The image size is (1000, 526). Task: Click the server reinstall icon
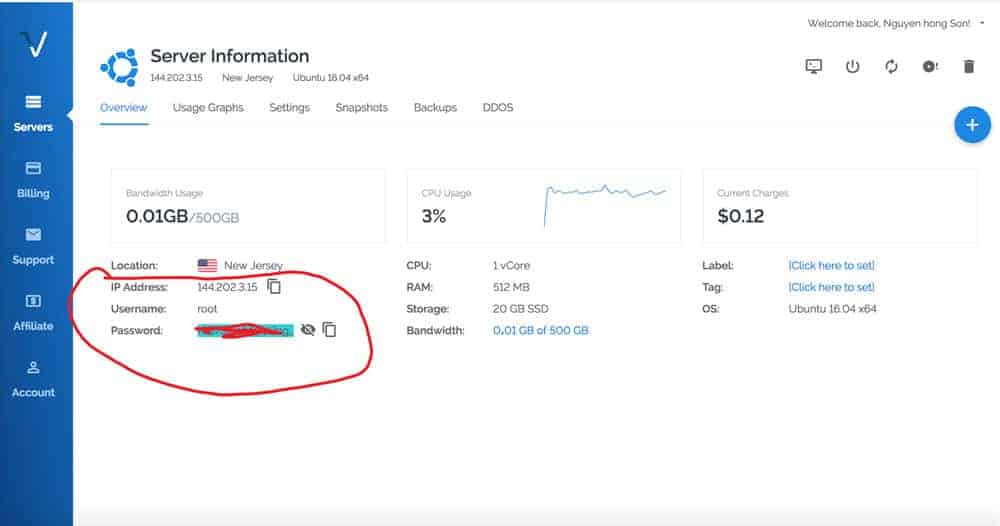(x=930, y=67)
